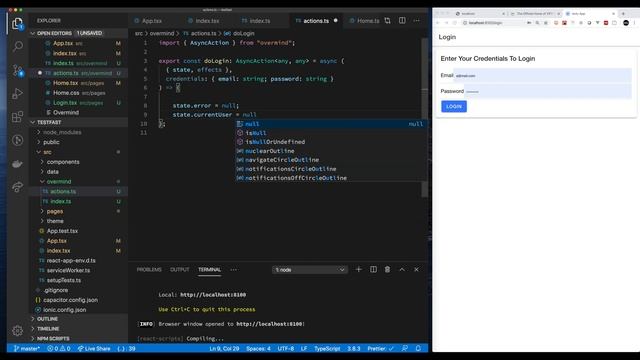Select the TERMINAL panel tab
The width and height of the screenshot is (640, 360).
click(x=209, y=270)
